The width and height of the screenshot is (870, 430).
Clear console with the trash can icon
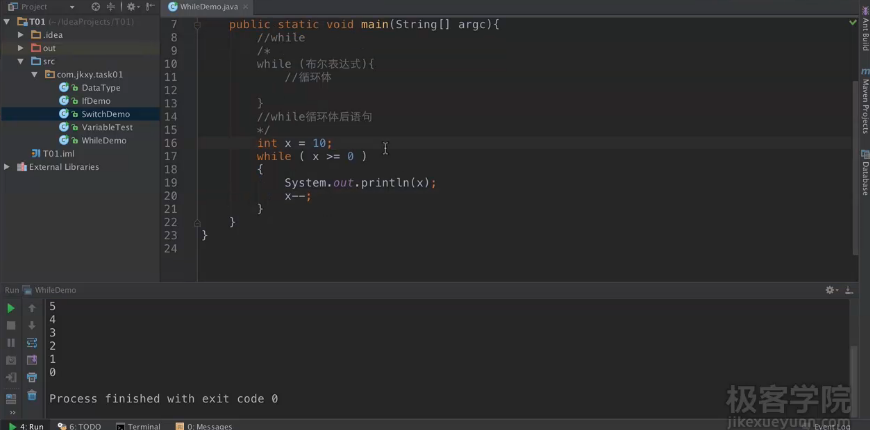32,396
